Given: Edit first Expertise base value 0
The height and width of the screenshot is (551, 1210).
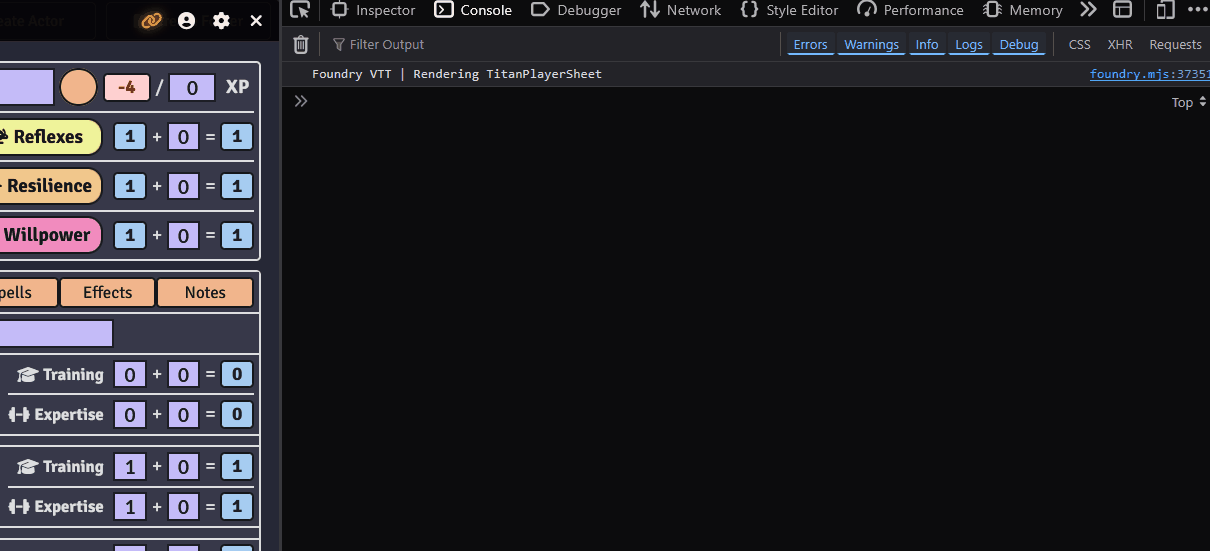Looking at the screenshot, I should tap(130, 414).
